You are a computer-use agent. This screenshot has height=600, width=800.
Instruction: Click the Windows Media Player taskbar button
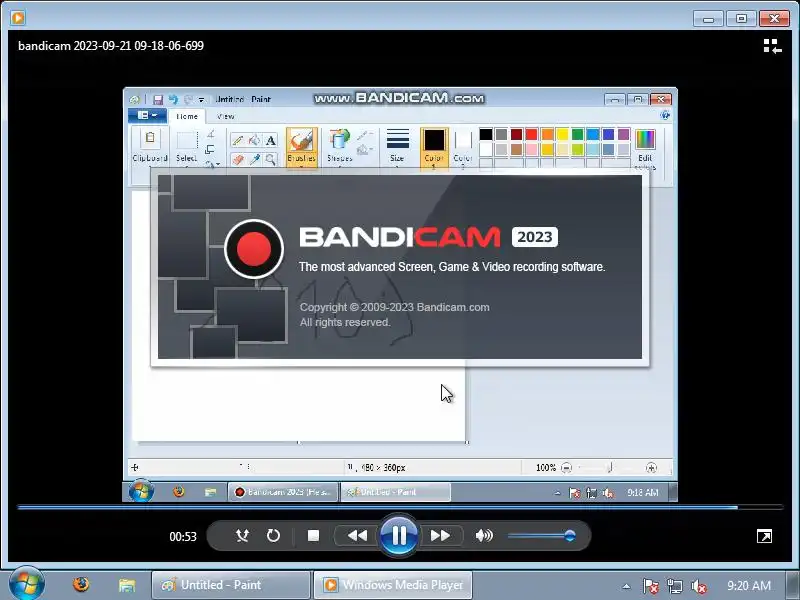point(393,585)
